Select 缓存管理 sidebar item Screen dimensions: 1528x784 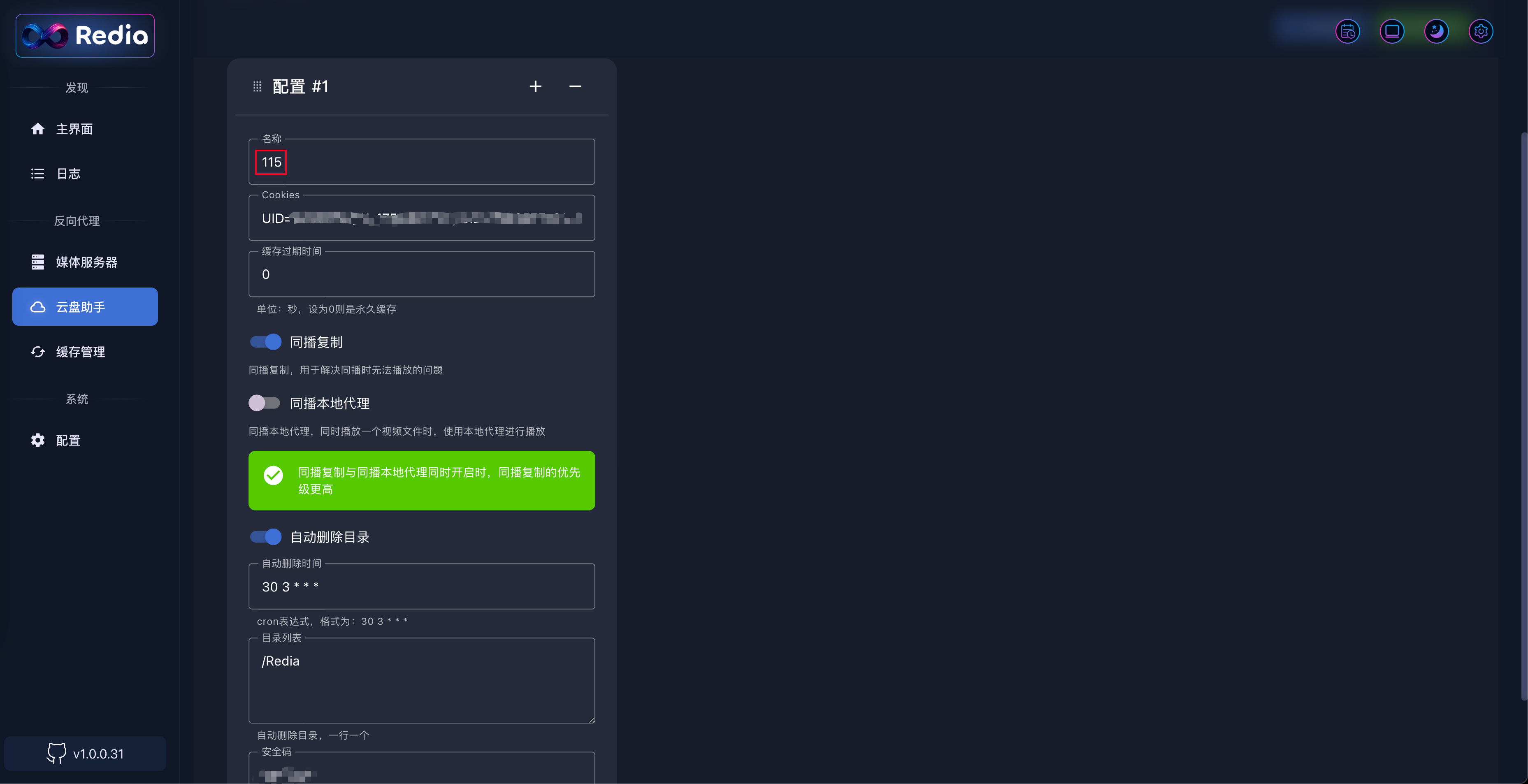click(80, 352)
